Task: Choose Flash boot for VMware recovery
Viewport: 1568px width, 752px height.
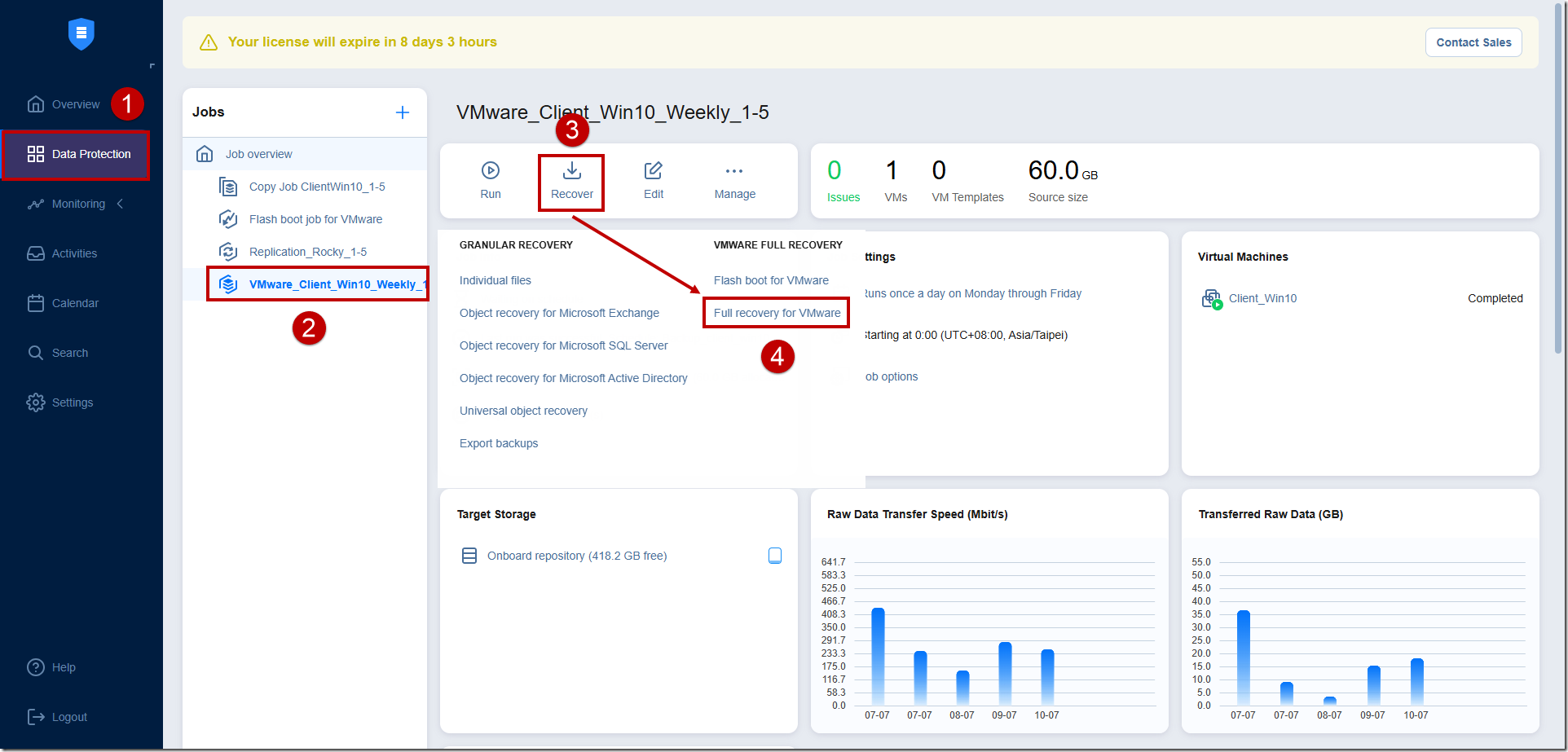Action: click(771, 280)
